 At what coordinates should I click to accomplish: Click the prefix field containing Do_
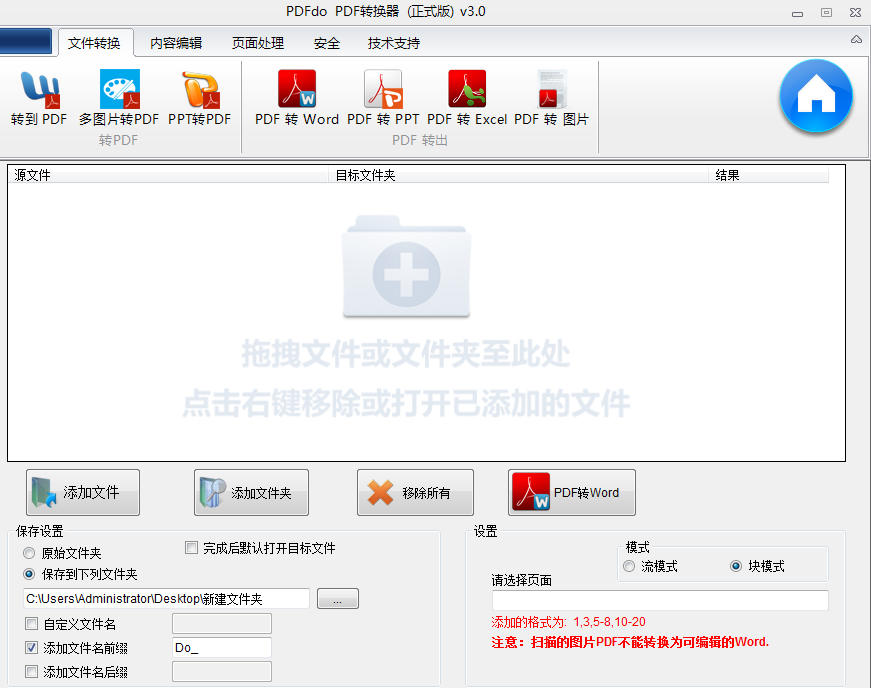tap(222, 647)
